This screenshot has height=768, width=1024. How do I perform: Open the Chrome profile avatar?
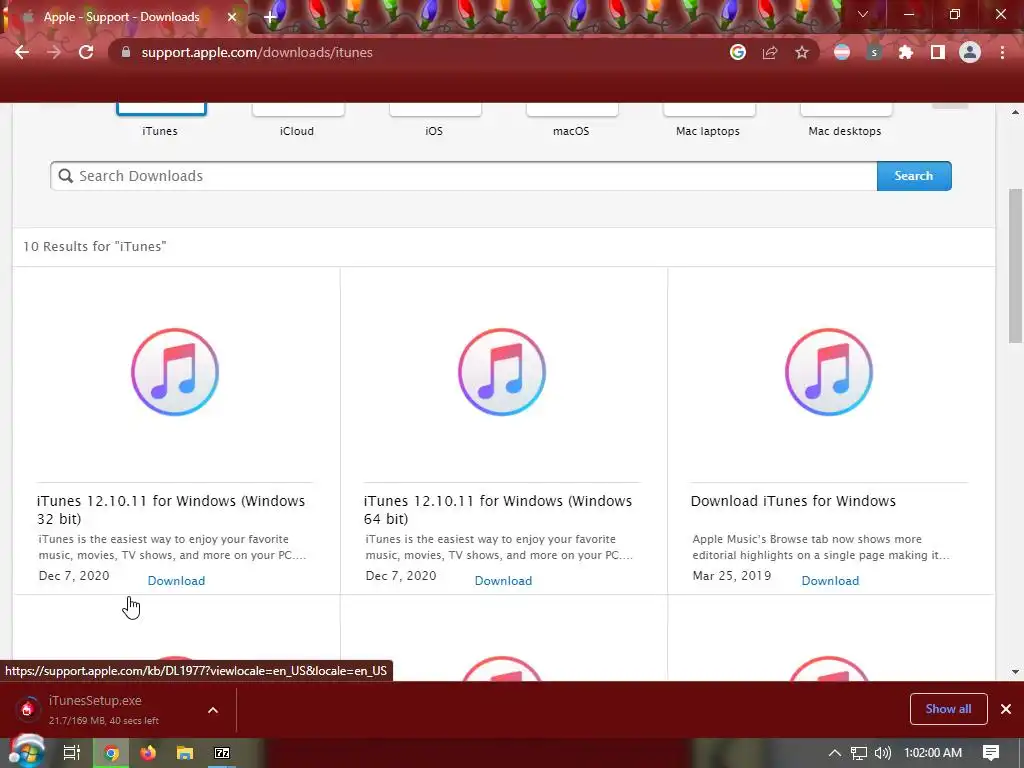coord(970,52)
